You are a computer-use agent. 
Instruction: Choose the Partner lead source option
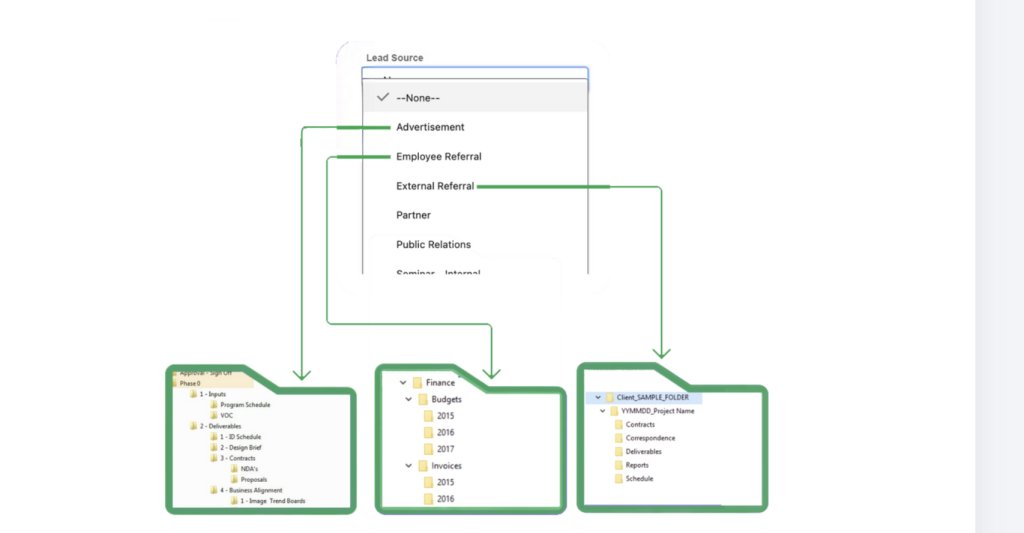[413, 215]
